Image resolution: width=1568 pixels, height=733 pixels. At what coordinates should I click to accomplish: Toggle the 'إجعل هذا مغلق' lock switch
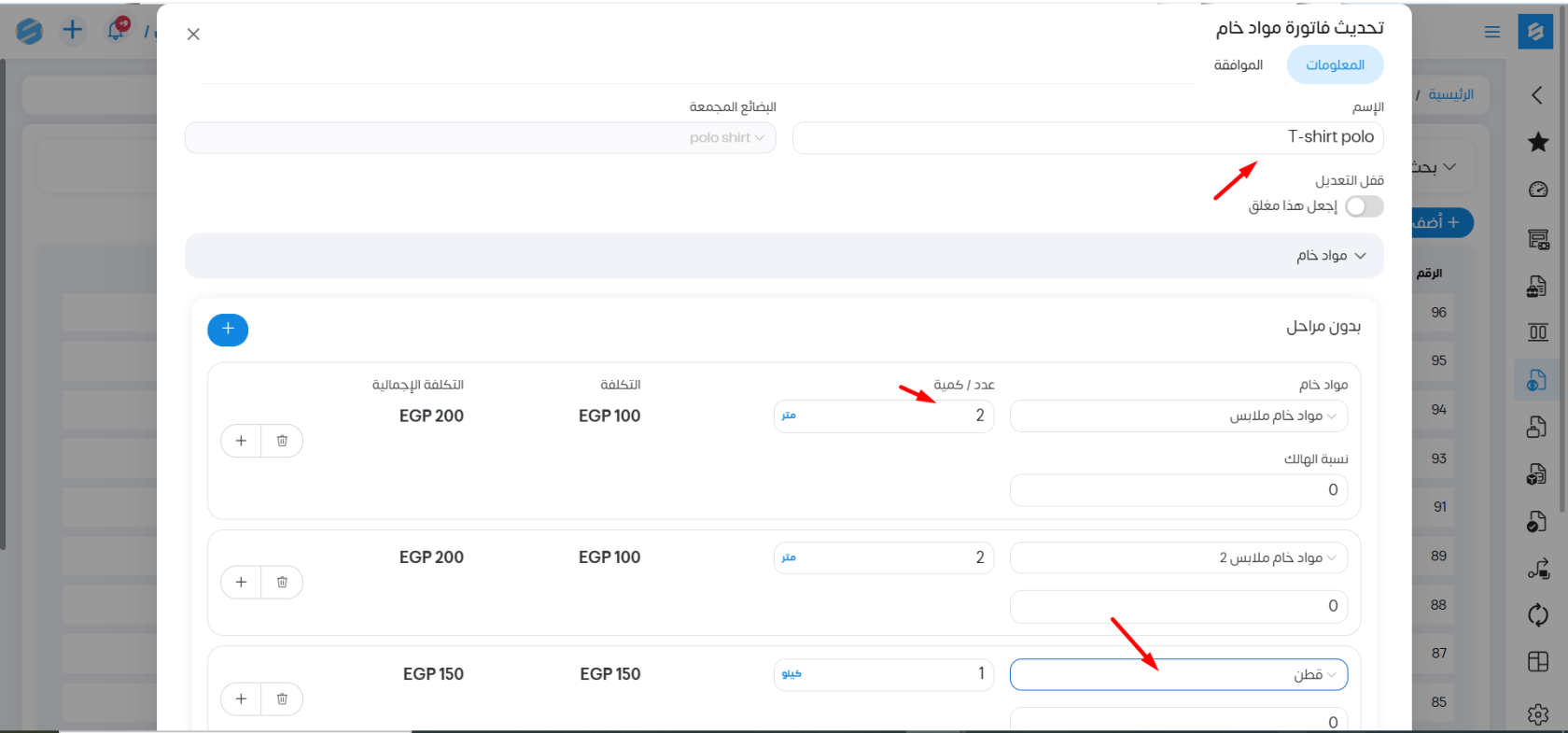point(1364,206)
